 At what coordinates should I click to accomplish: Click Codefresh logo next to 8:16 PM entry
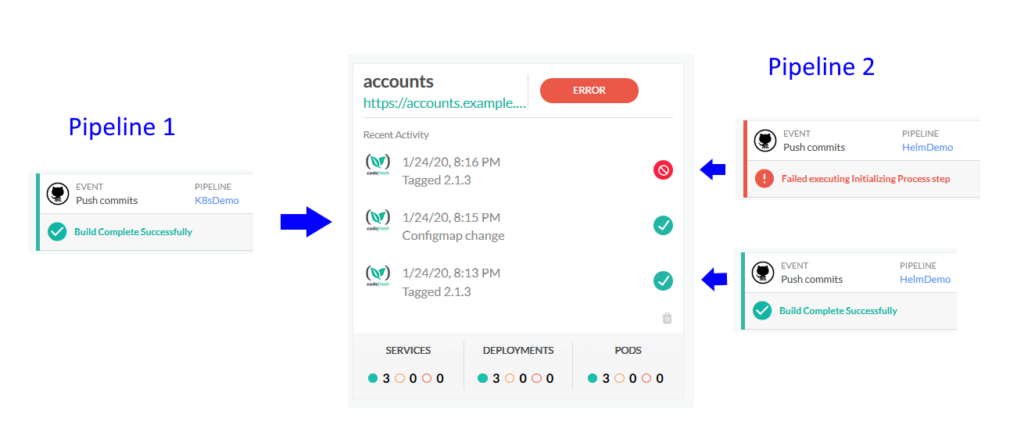tap(378, 166)
